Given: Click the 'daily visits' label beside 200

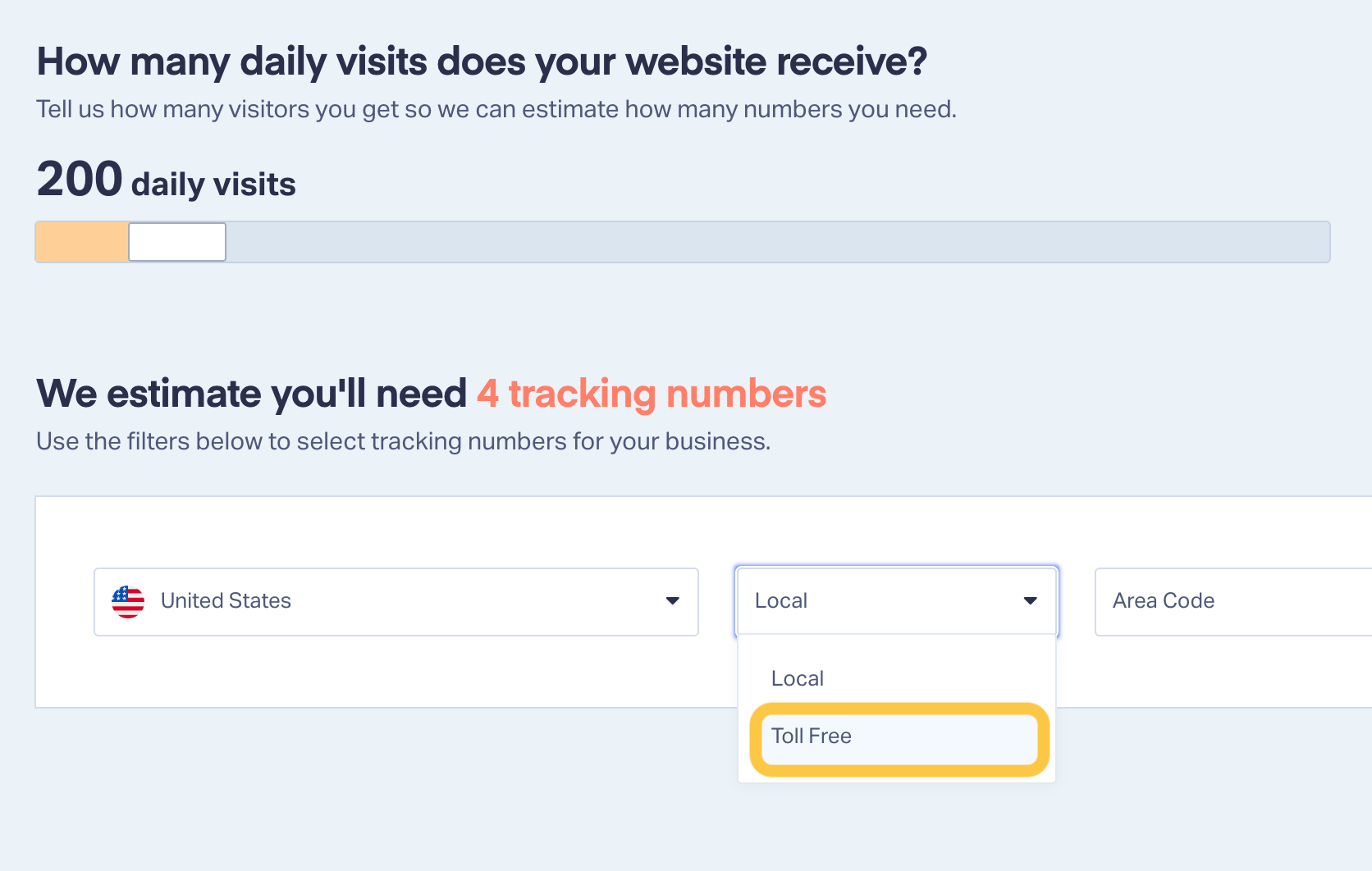Looking at the screenshot, I should pyautogui.click(x=213, y=185).
